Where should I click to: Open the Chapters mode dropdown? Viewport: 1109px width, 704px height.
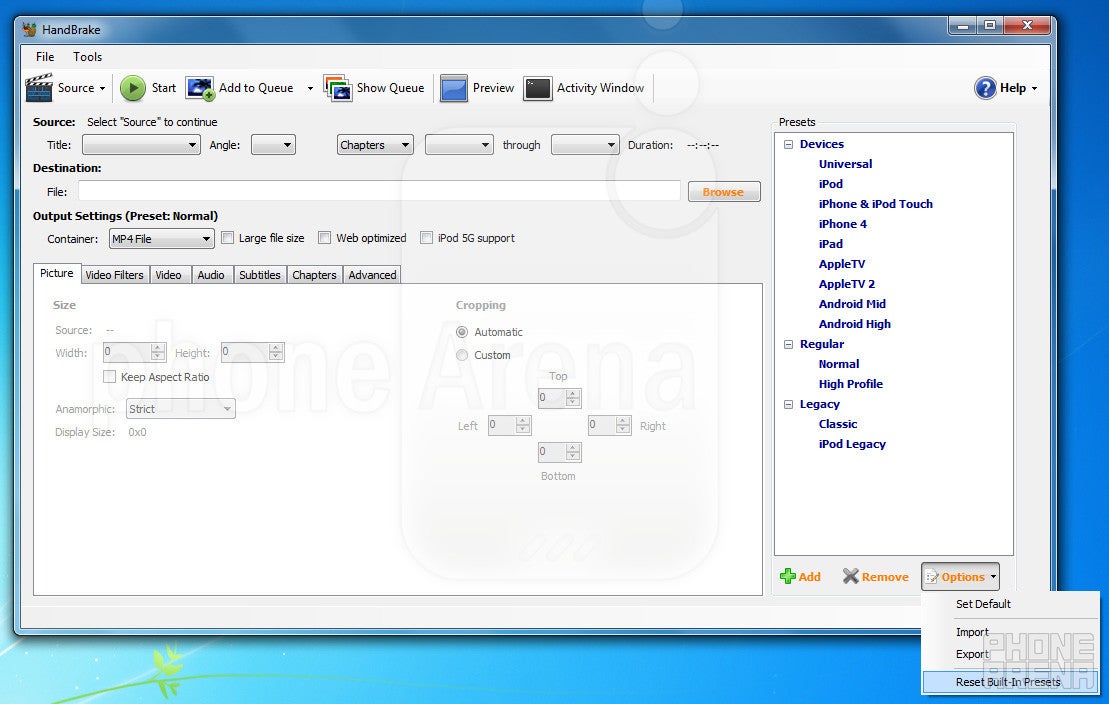[x=375, y=145]
